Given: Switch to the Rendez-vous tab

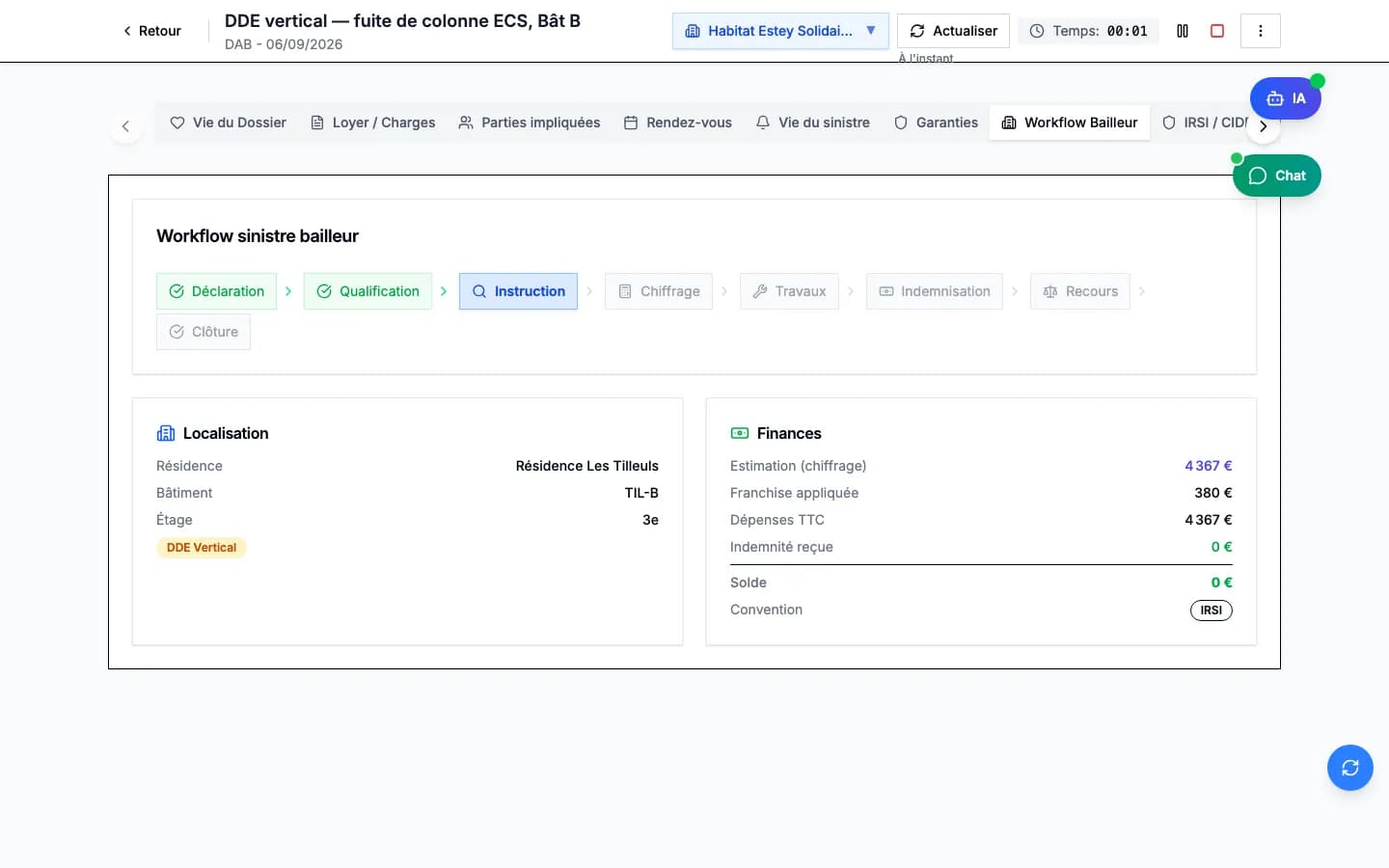Looking at the screenshot, I should coord(678,122).
